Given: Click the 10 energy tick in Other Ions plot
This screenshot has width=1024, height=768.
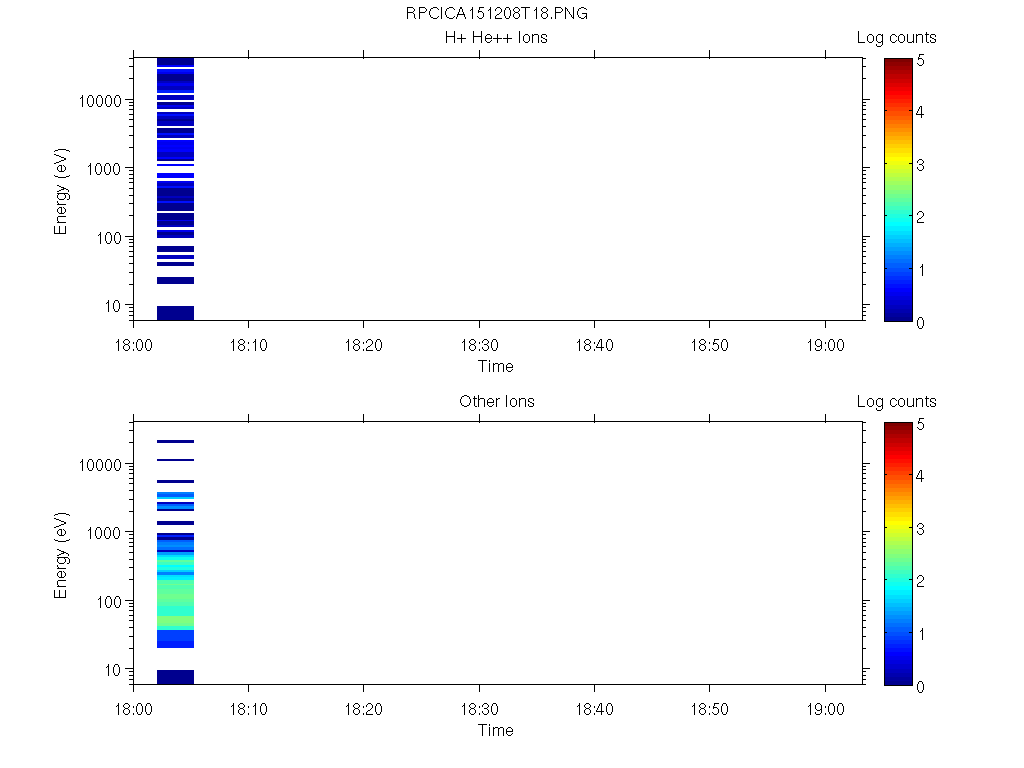Looking at the screenshot, I should 113,670.
